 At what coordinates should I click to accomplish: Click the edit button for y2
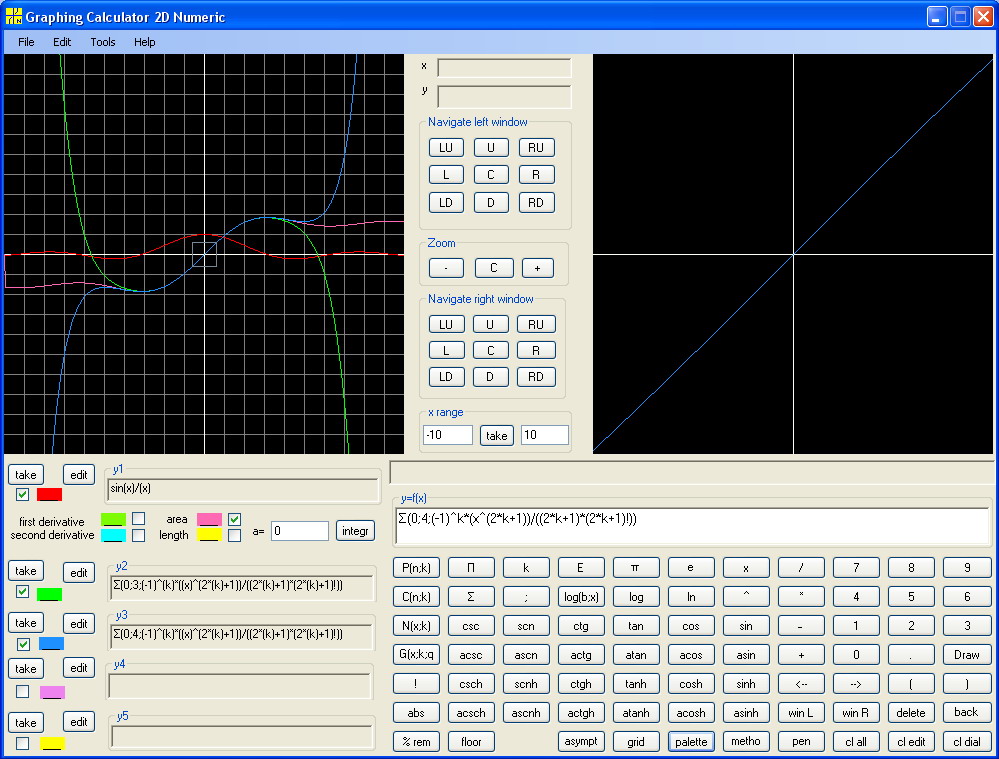coord(79,572)
